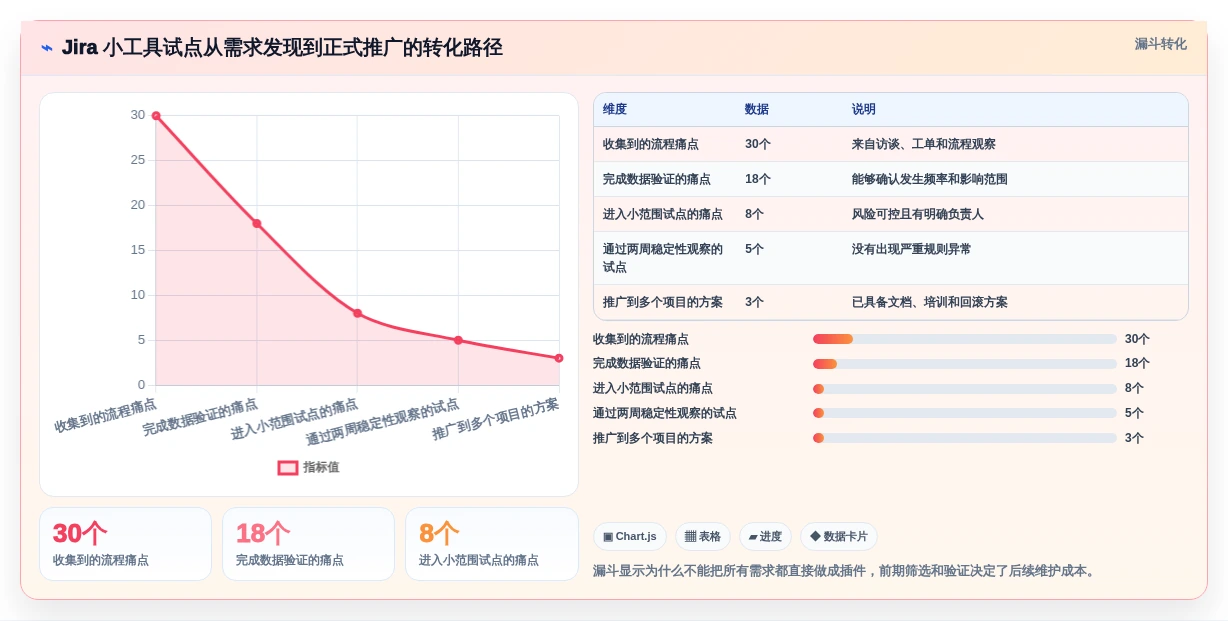Screen dimensions: 1228x621
Task: Click the progress bar for 进入小范围试点的痛点
Action: (965, 388)
